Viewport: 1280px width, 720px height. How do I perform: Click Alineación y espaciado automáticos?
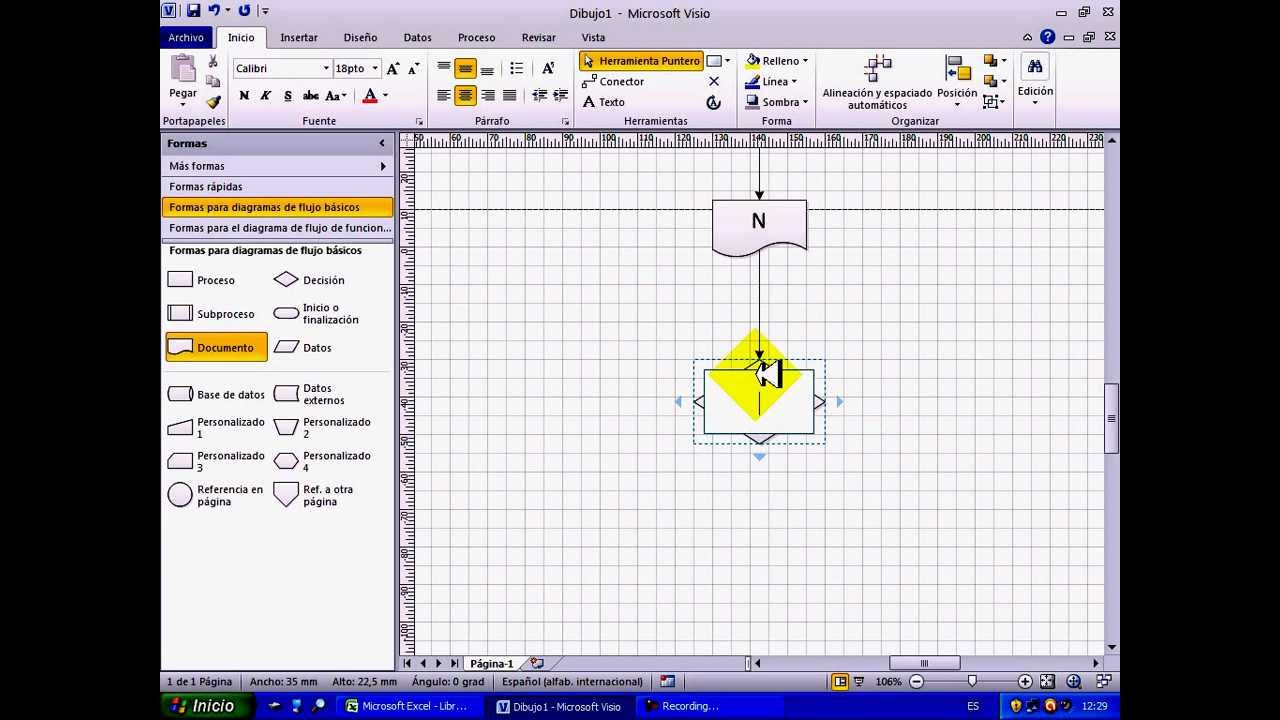pyautogui.click(x=877, y=83)
